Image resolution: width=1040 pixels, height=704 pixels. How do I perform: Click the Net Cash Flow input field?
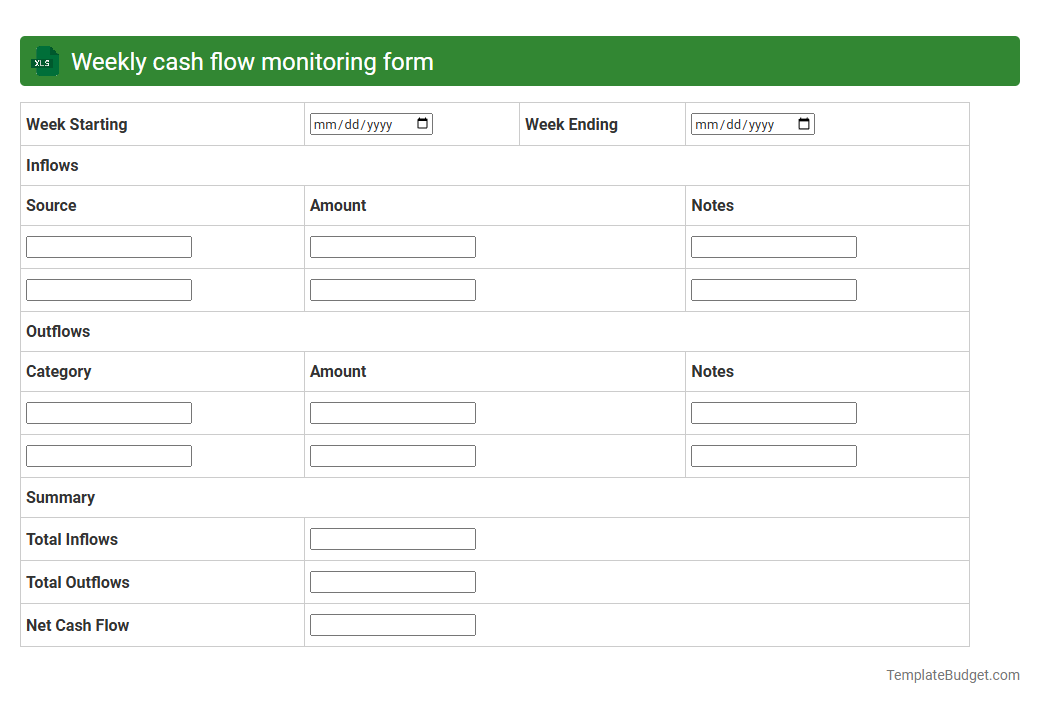pyautogui.click(x=392, y=624)
